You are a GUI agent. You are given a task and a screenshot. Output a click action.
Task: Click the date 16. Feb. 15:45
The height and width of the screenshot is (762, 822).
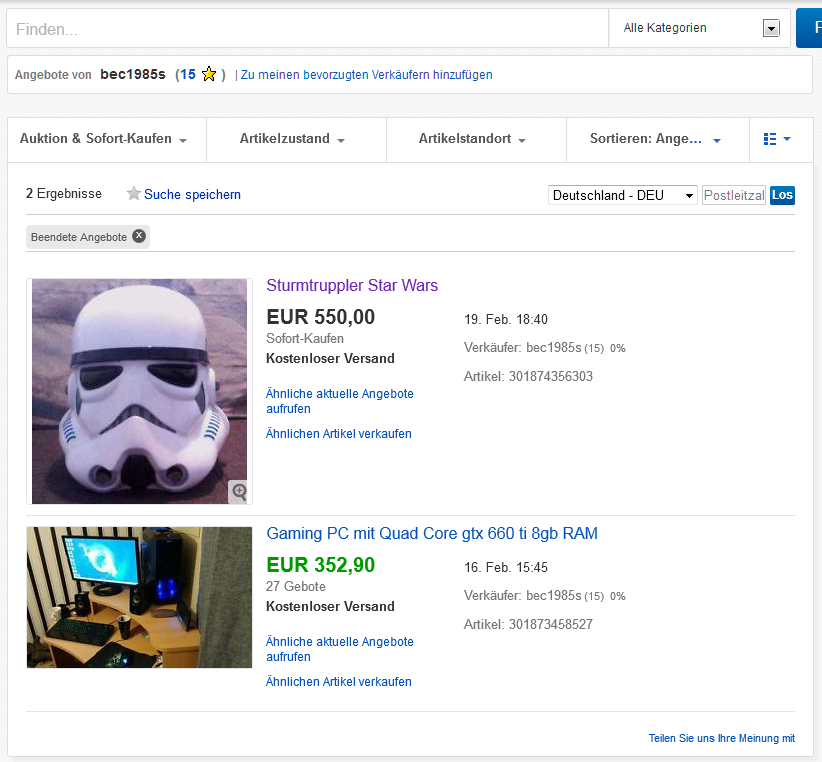click(x=506, y=567)
